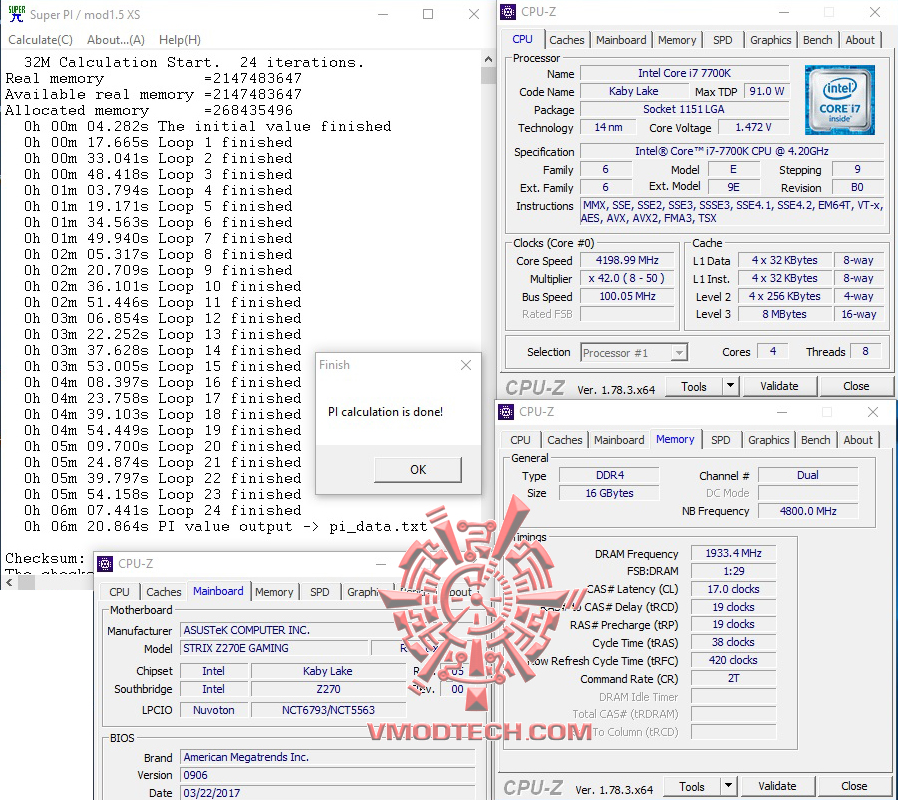Click the Command Rate value 2T
Viewport: 898px width, 800px height.
pos(734,679)
